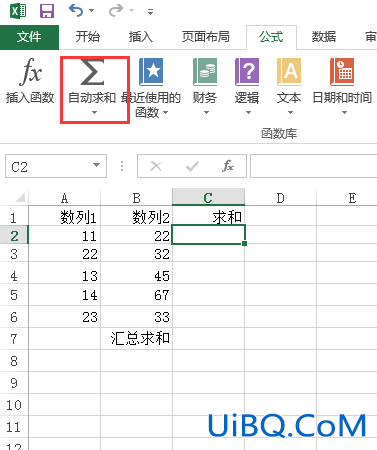Open the Name Box dropdown arrow
Screen dimensions: 377x450
pos(97,165)
